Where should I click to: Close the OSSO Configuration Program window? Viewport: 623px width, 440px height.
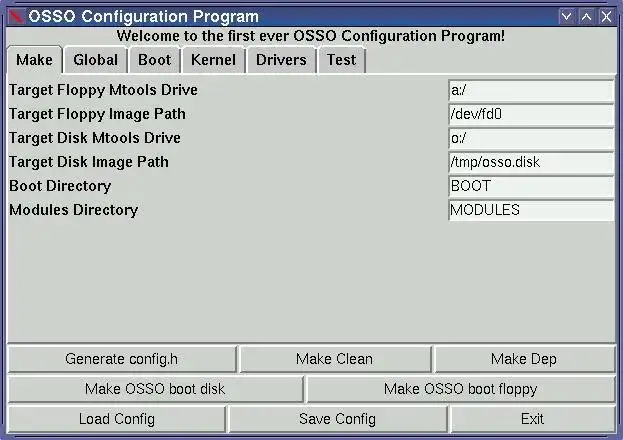pyautogui.click(x=606, y=17)
